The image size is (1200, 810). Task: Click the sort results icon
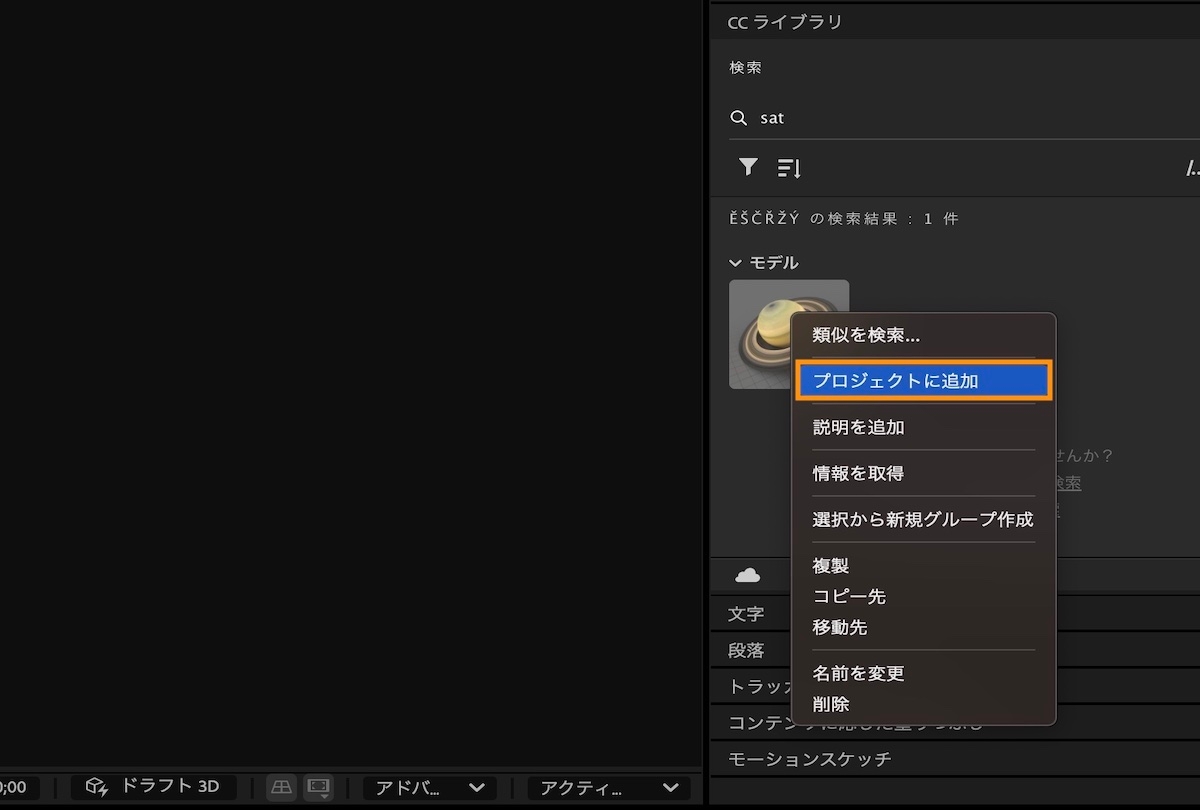click(x=788, y=167)
